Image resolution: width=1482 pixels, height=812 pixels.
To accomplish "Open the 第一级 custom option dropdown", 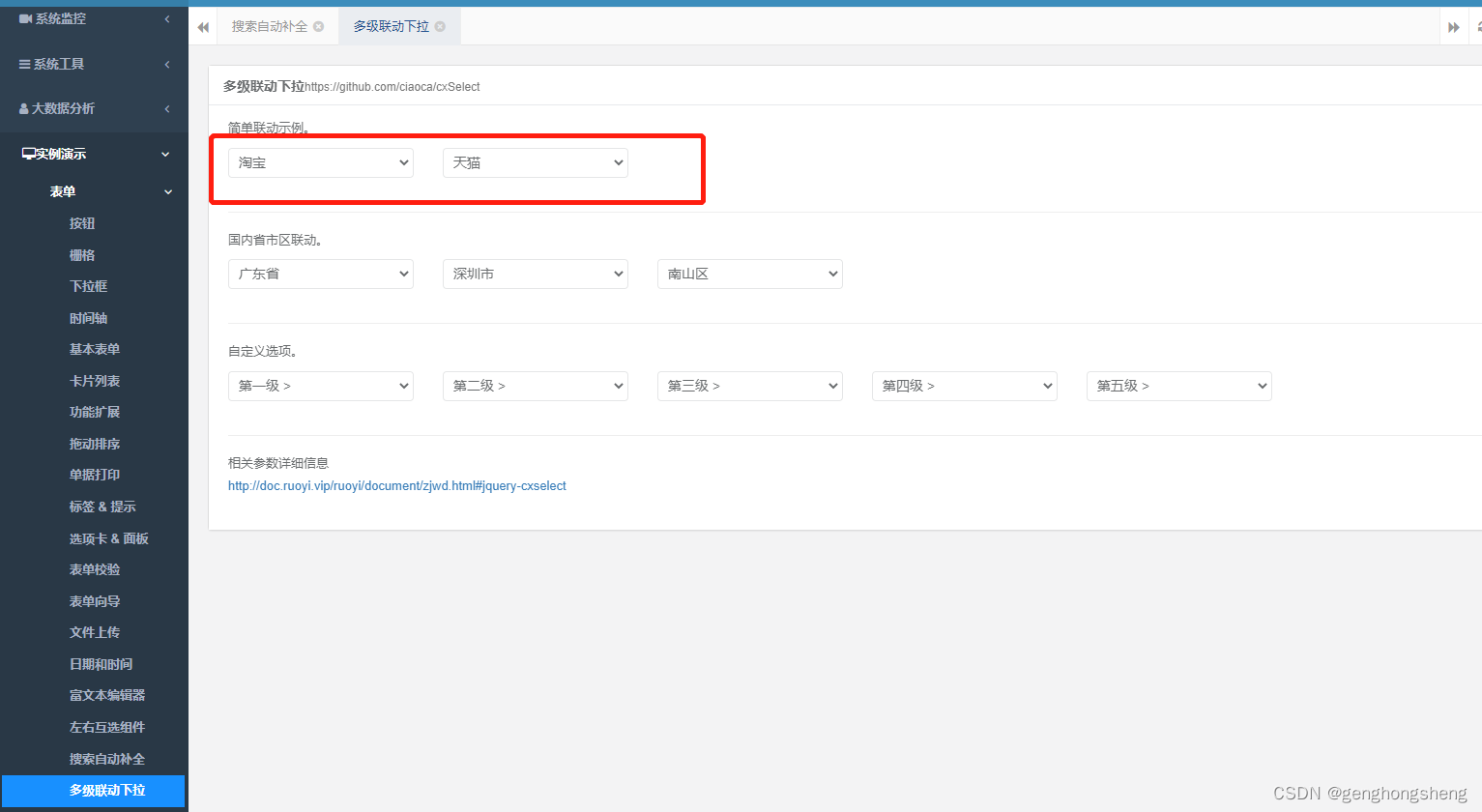I will point(320,386).
